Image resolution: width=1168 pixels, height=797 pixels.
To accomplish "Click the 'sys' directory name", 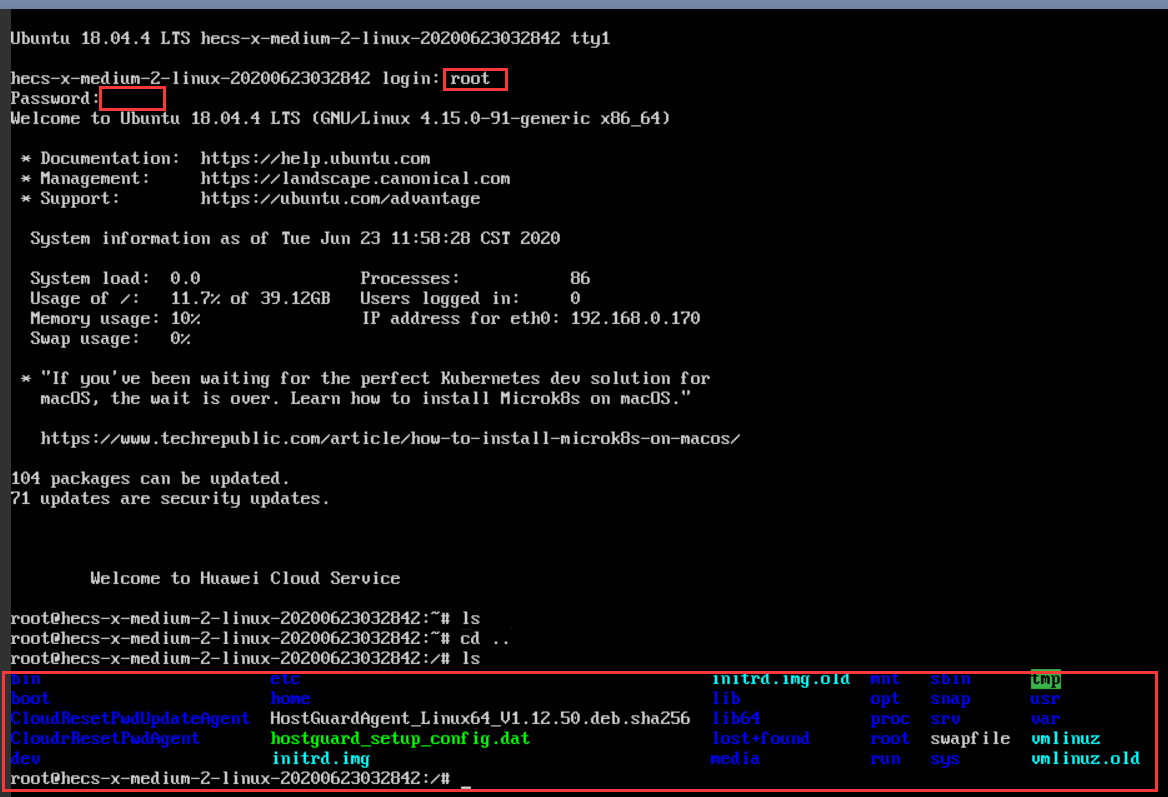I will (945, 759).
